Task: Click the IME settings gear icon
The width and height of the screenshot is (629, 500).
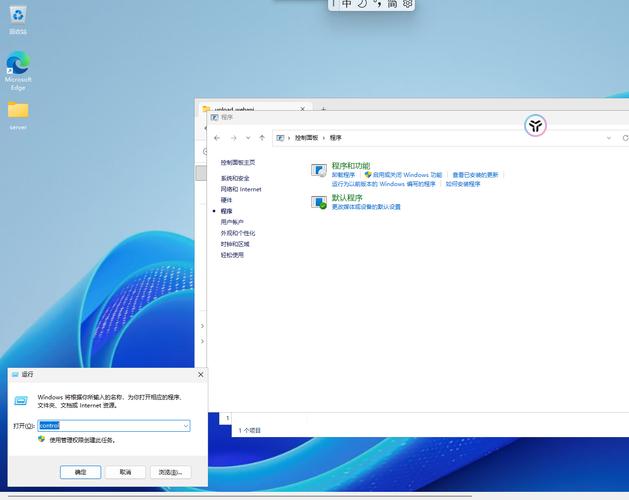Action: pyautogui.click(x=407, y=4)
